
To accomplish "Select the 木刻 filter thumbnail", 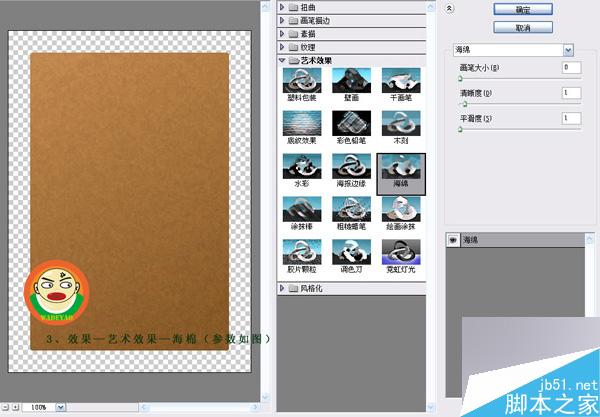I will [401, 123].
